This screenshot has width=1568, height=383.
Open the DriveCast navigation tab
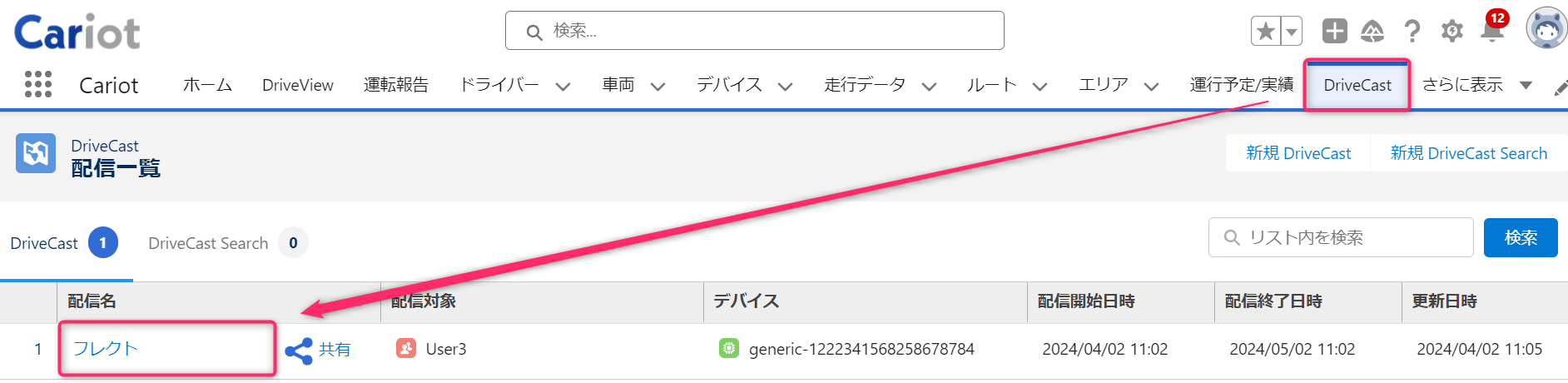click(1357, 85)
